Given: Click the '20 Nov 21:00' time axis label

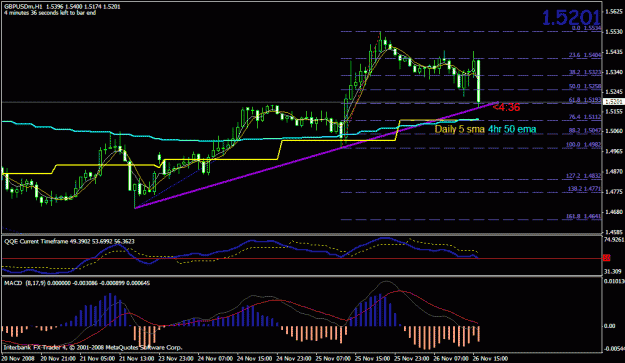Looking at the screenshot, I should [x=57, y=358].
